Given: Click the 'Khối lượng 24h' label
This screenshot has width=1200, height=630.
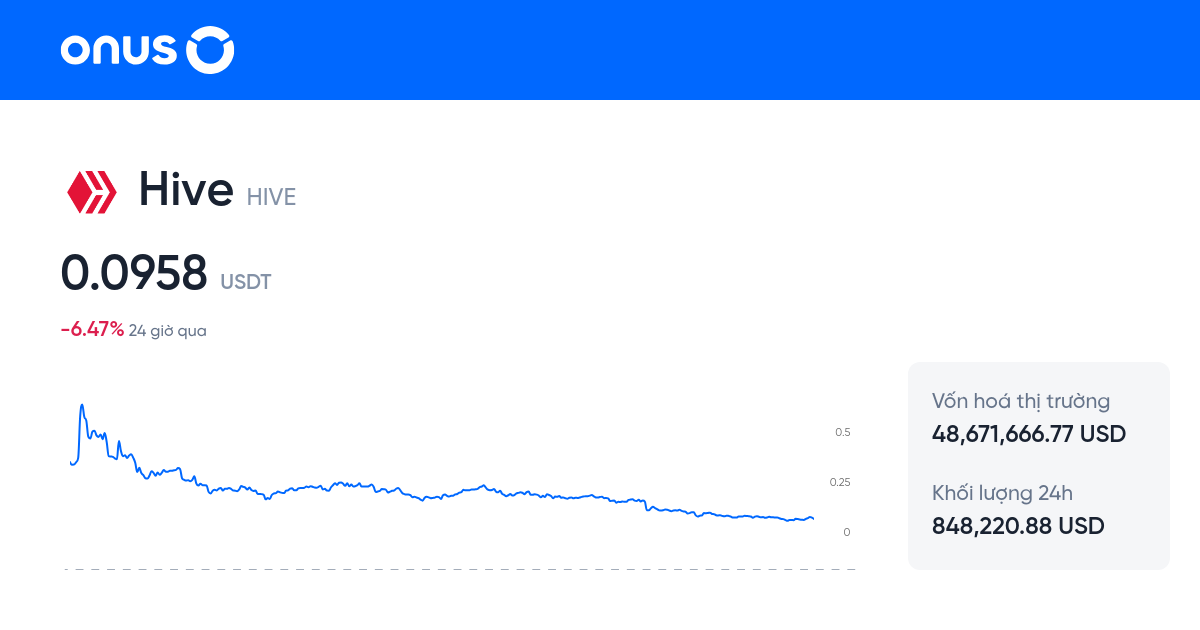Looking at the screenshot, I should point(1002,493).
